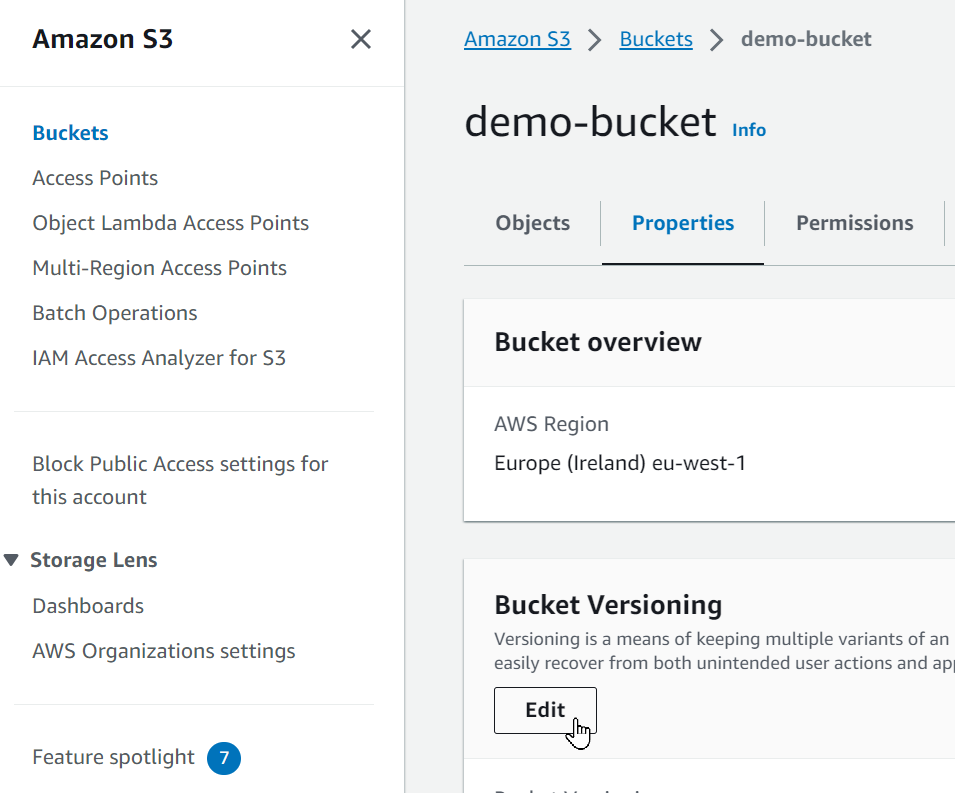
Task: Open the Info link beside demo-bucket
Action: tap(749, 130)
